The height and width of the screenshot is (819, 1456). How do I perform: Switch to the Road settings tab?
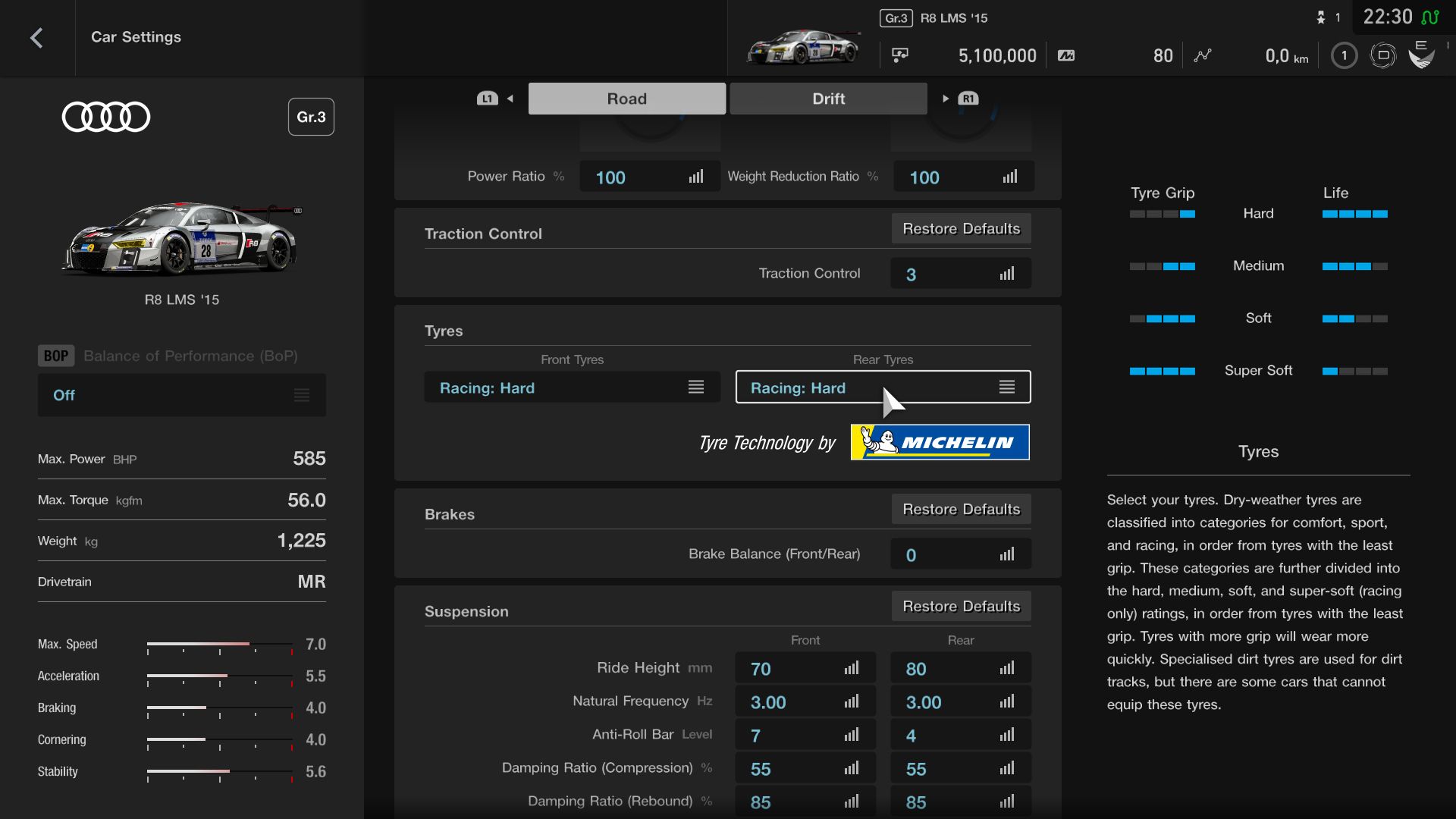(626, 99)
